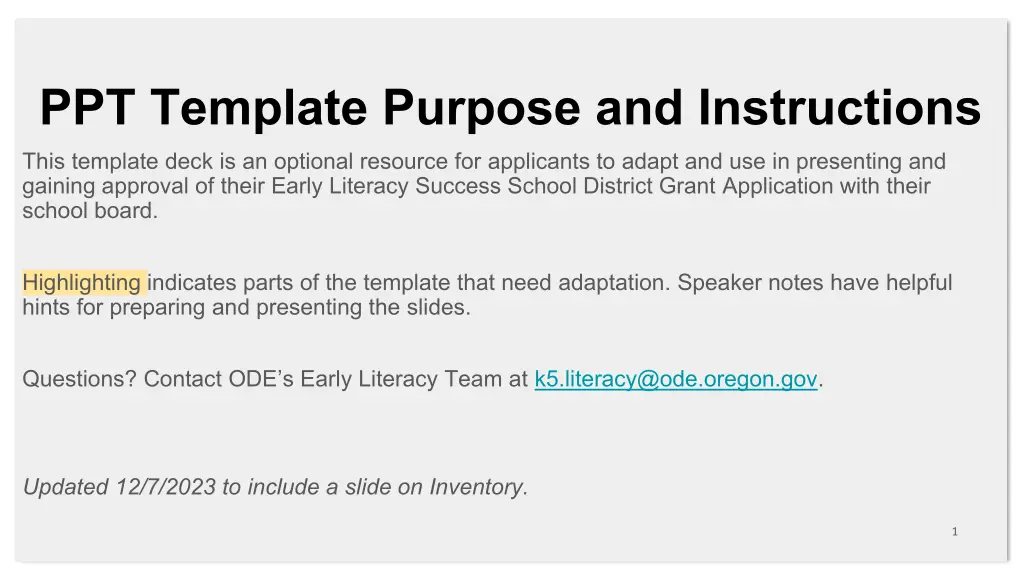Click the yellow highlighted word 'Highlighting'
1024x576 pixels.
point(82,283)
